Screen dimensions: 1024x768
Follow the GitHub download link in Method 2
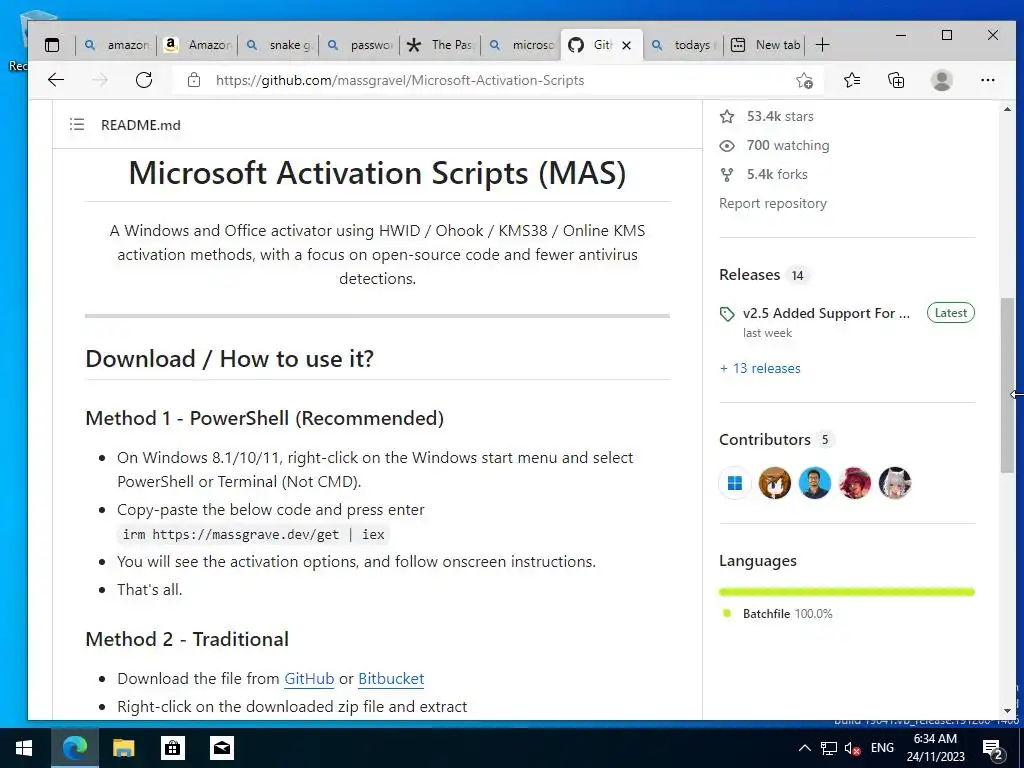point(309,679)
